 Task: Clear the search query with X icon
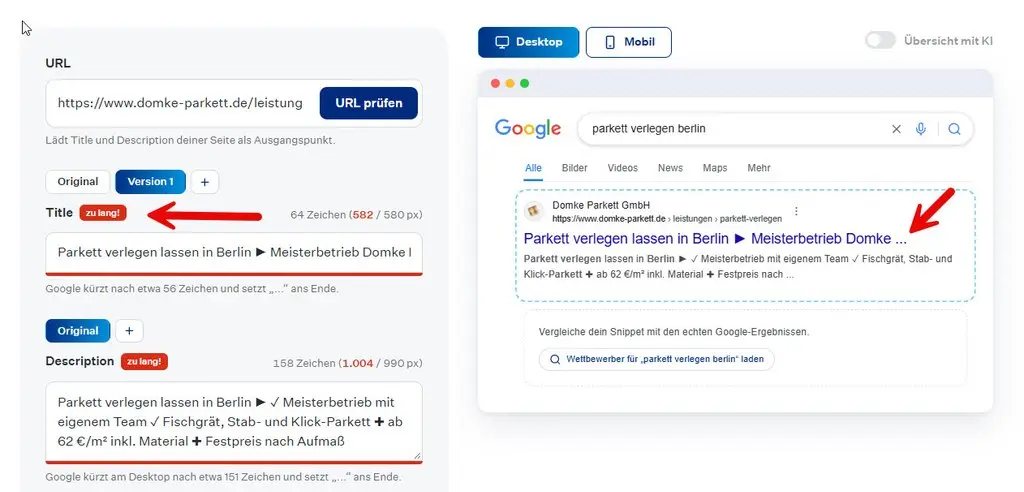tap(896, 129)
